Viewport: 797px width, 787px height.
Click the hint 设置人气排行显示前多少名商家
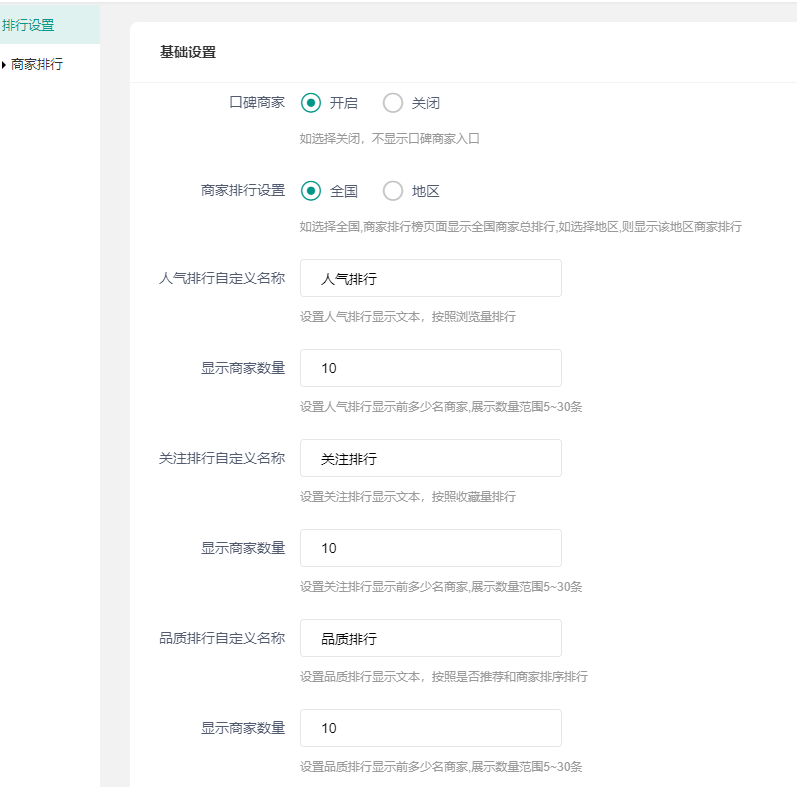click(441, 407)
